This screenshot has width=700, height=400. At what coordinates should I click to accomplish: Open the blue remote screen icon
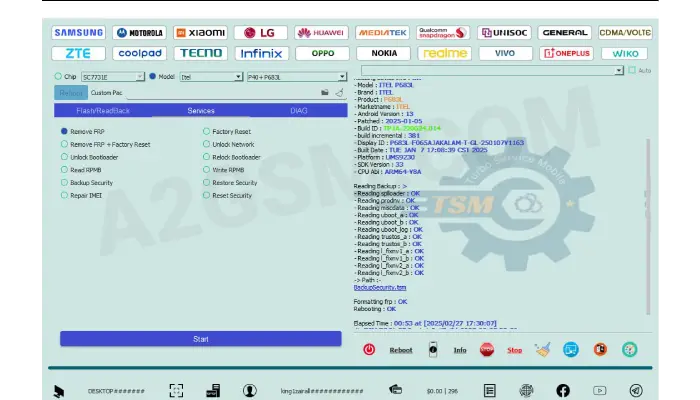(571, 350)
